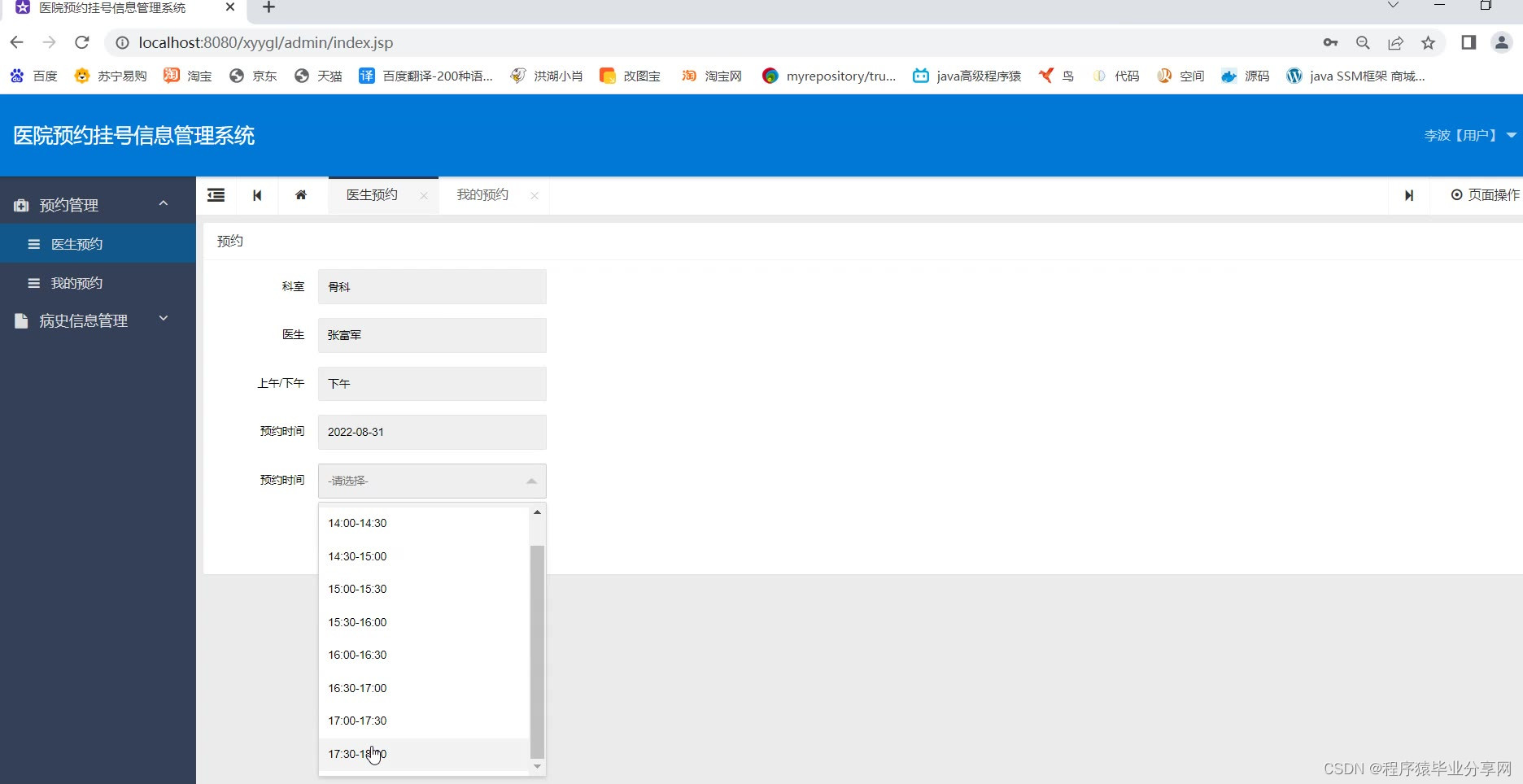This screenshot has height=784, width=1523.
Task: Open the saved passwords key icon
Action: click(1330, 42)
